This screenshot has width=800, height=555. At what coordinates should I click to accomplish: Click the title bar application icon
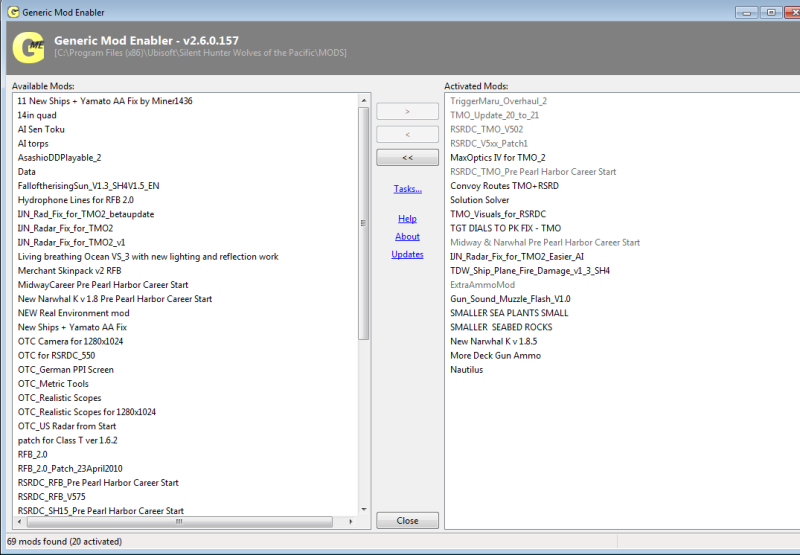(14, 12)
